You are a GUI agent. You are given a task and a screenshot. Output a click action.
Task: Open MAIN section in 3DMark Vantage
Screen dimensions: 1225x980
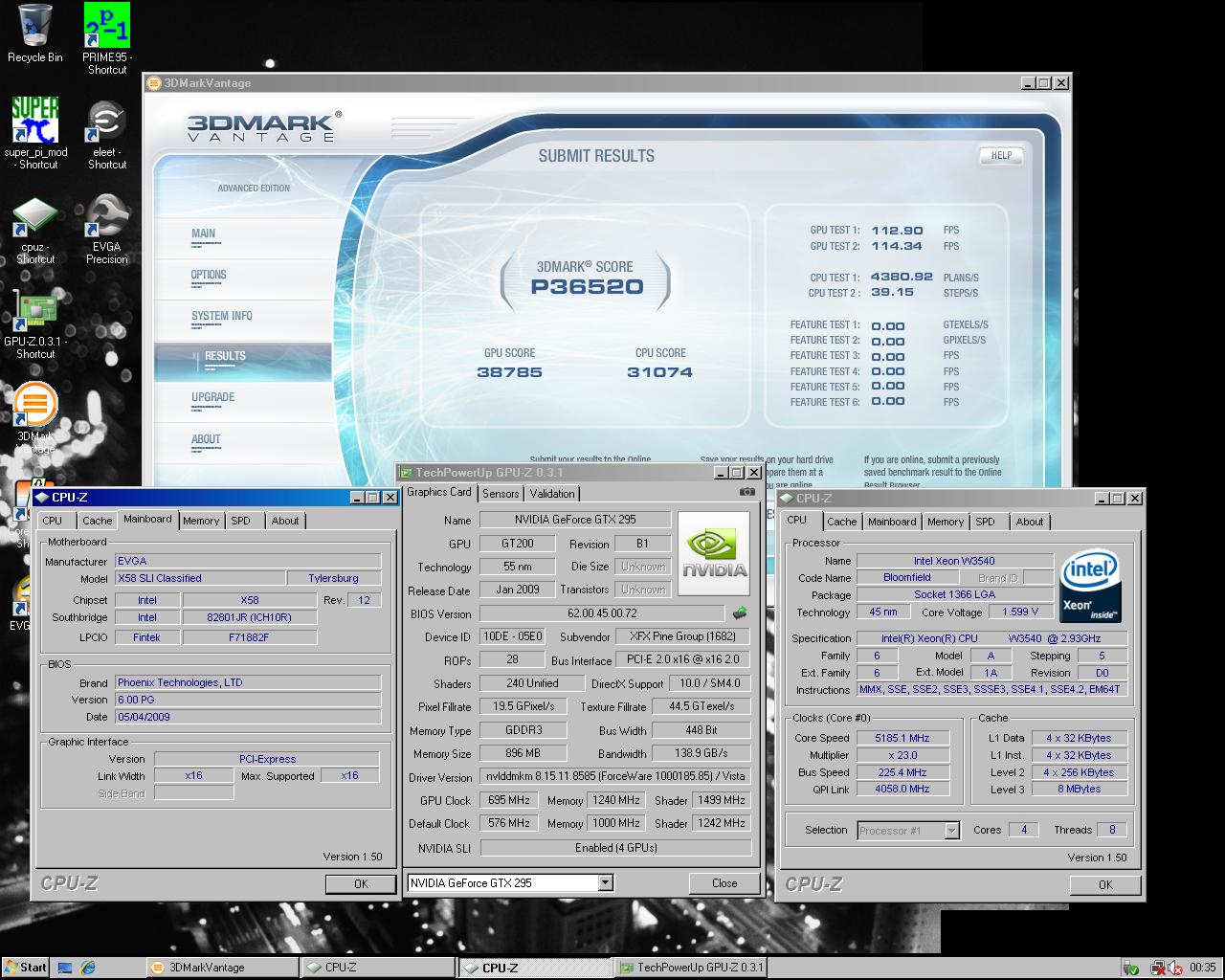(203, 234)
